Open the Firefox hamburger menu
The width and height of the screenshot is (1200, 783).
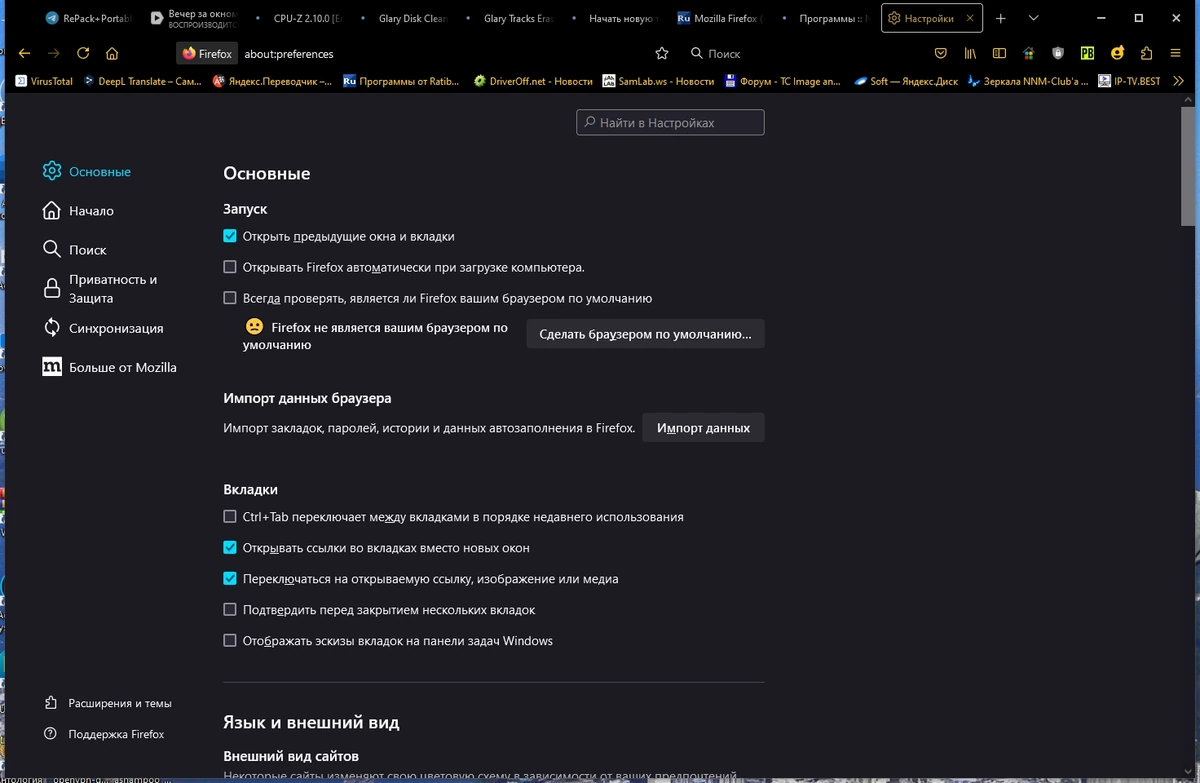pyautogui.click(x=1175, y=53)
